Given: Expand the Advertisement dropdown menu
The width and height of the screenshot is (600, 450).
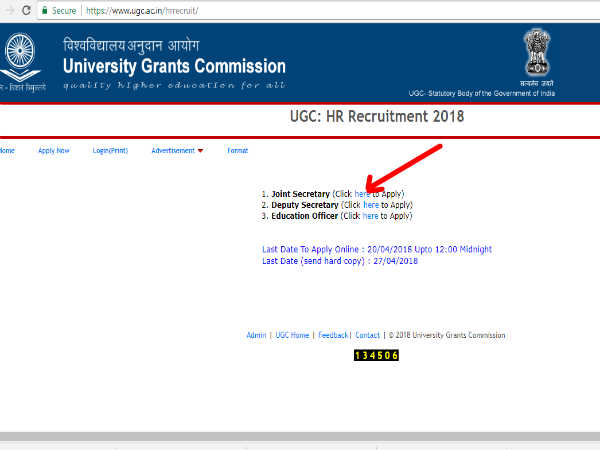Looking at the screenshot, I should click(x=177, y=150).
